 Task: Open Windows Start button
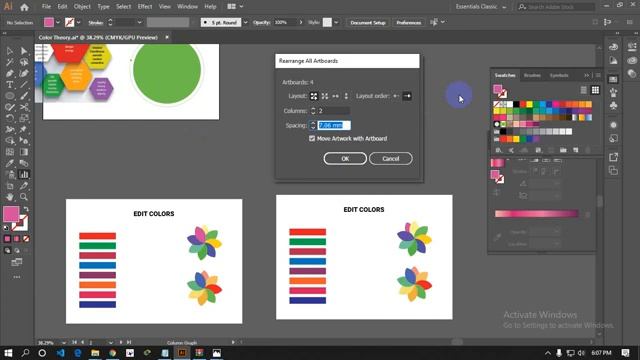point(8,353)
